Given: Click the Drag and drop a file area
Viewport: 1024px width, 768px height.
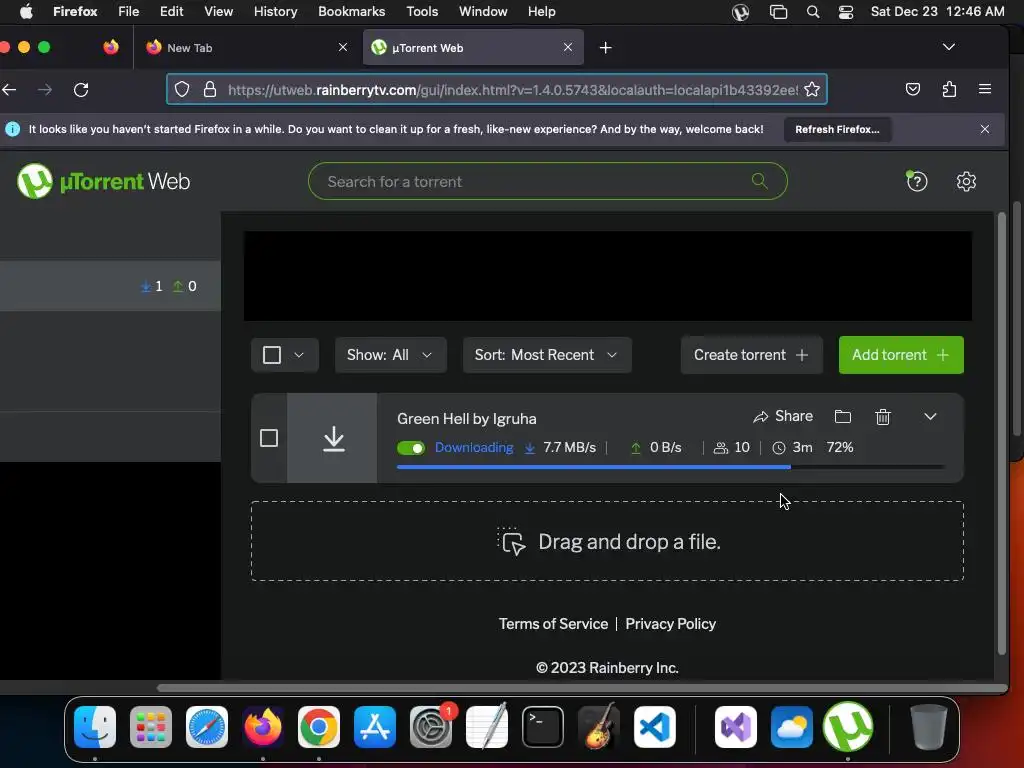Looking at the screenshot, I should (x=607, y=541).
